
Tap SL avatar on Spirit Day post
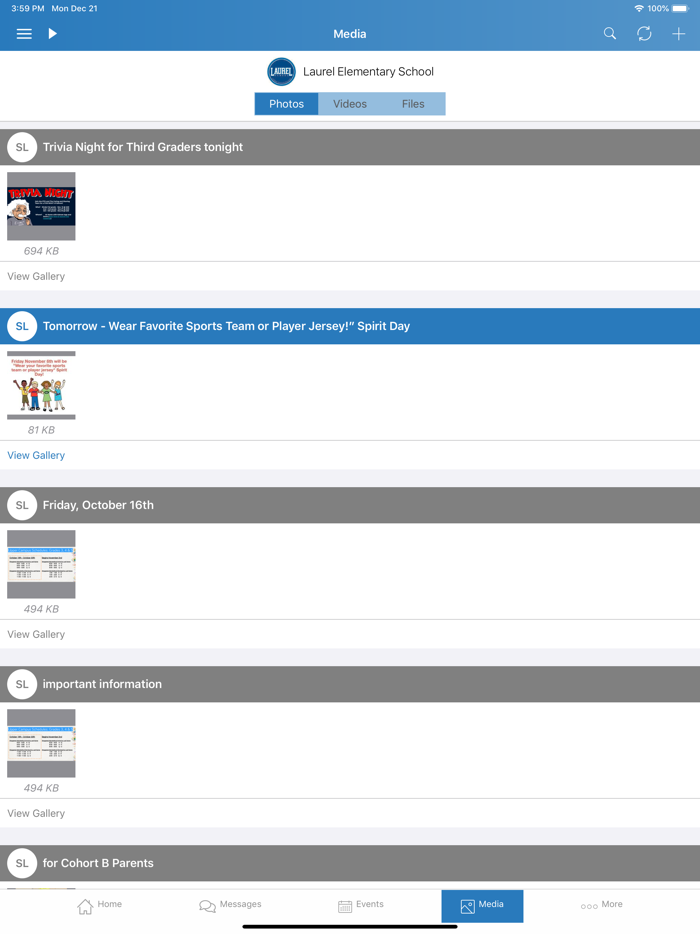22,326
